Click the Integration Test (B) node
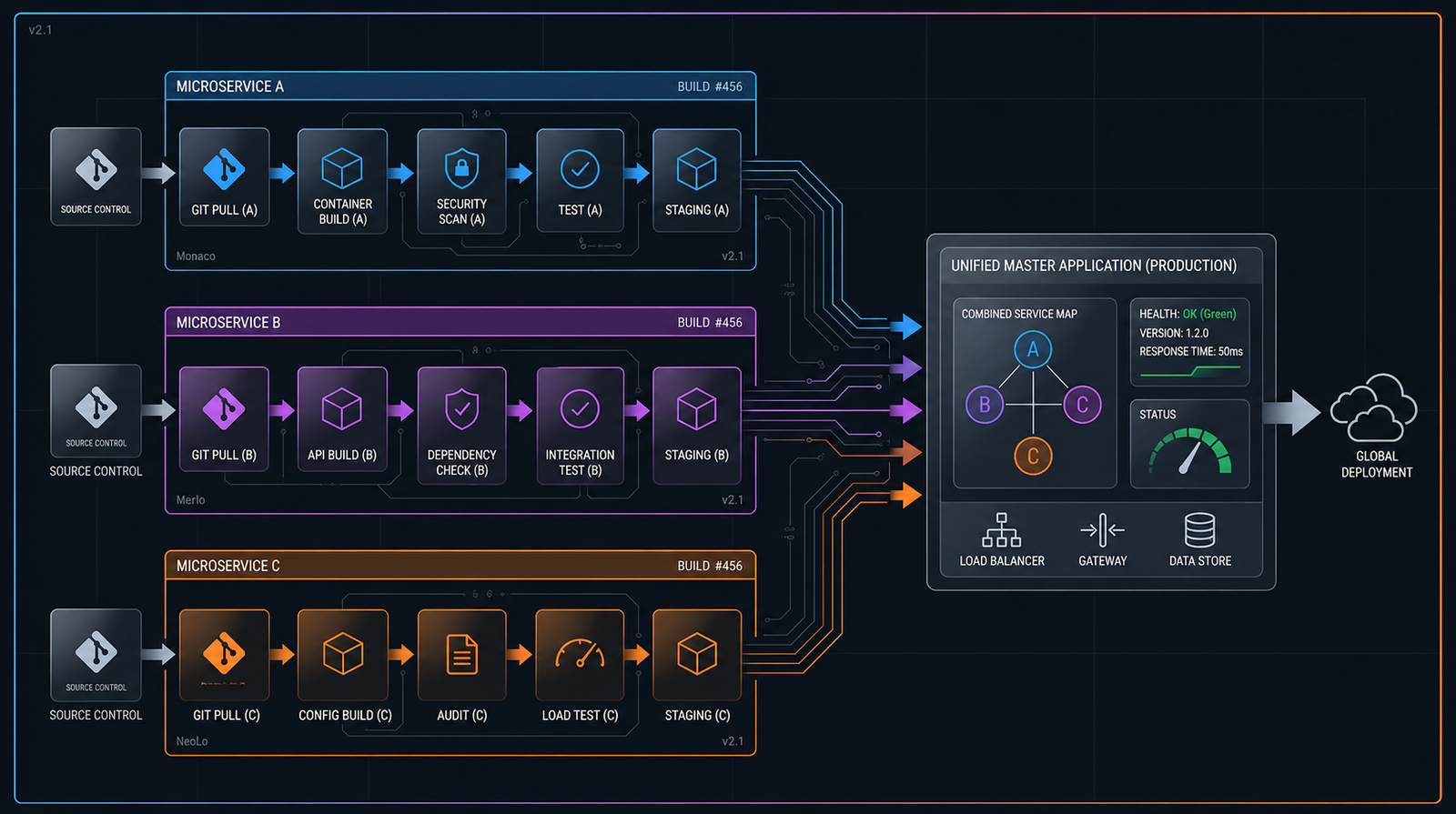The image size is (1456, 814). [580, 425]
